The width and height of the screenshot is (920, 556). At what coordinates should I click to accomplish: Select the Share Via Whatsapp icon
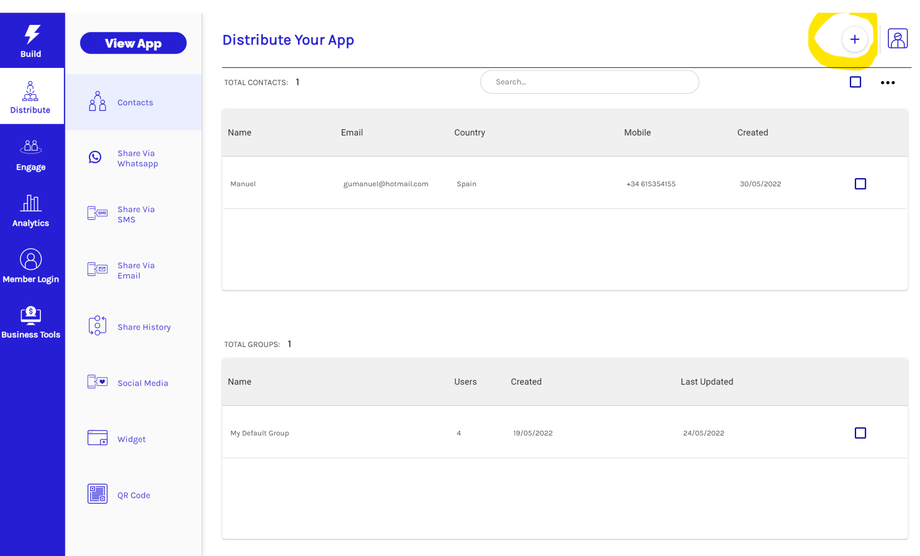pyautogui.click(x=96, y=158)
